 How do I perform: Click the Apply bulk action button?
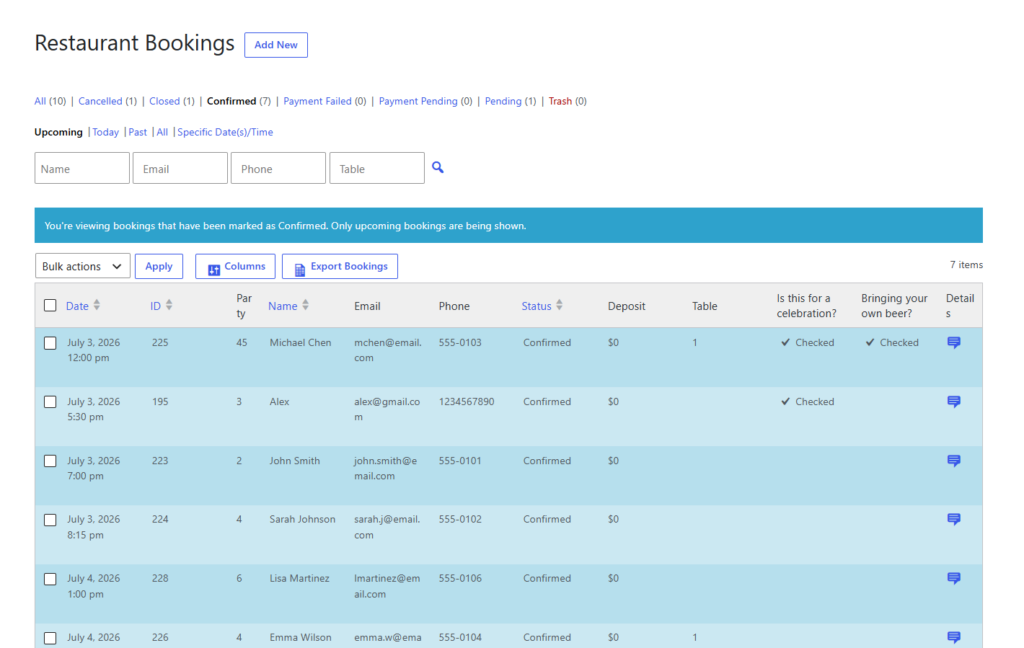[159, 266]
